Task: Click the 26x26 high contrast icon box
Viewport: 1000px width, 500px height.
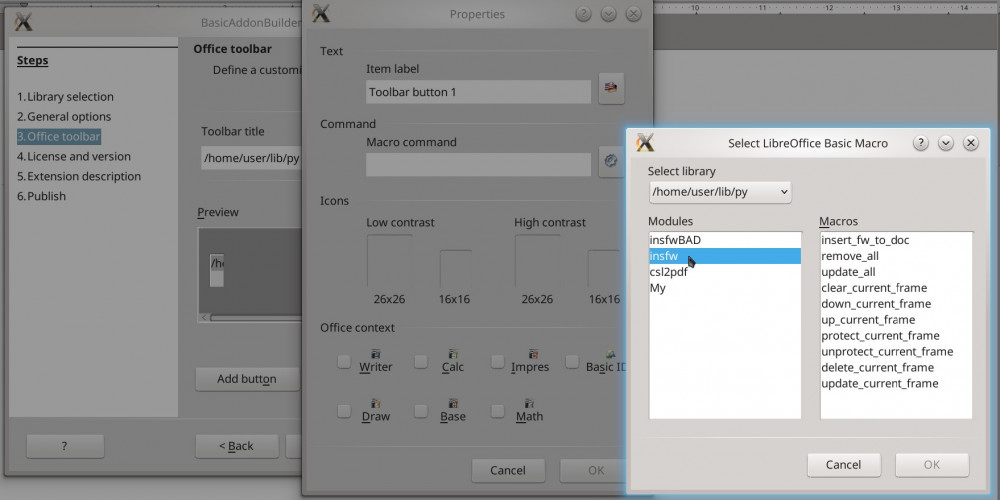Action: pyautogui.click(x=537, y=261)
